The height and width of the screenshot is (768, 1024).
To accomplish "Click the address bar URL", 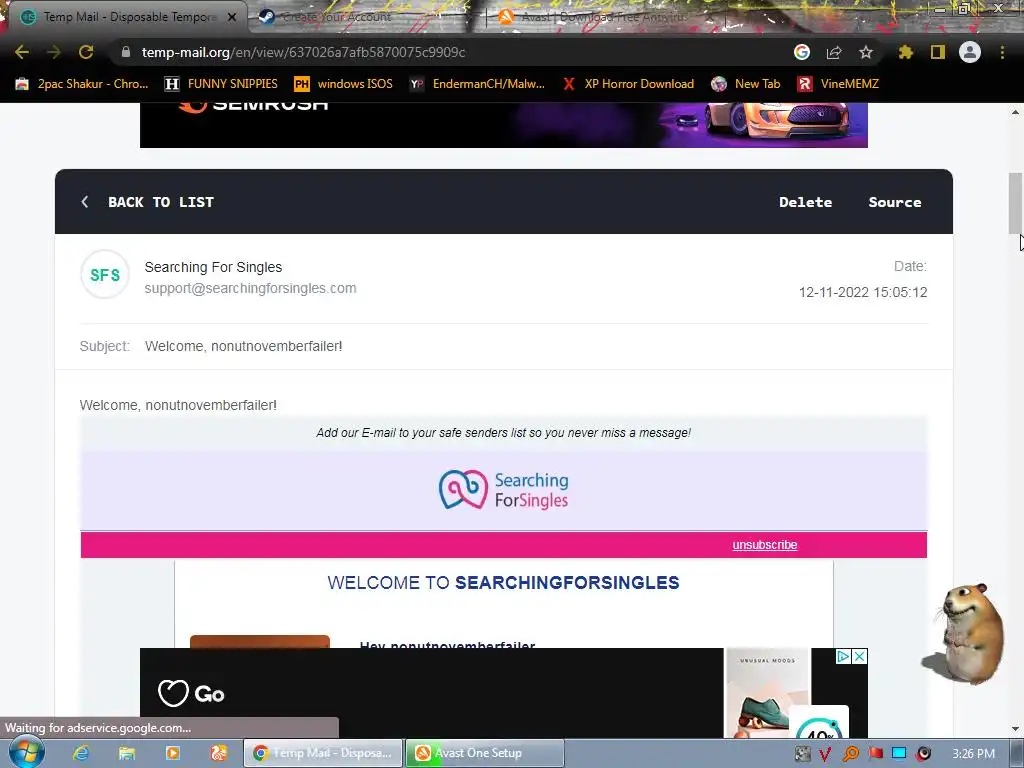I will 304,52.
